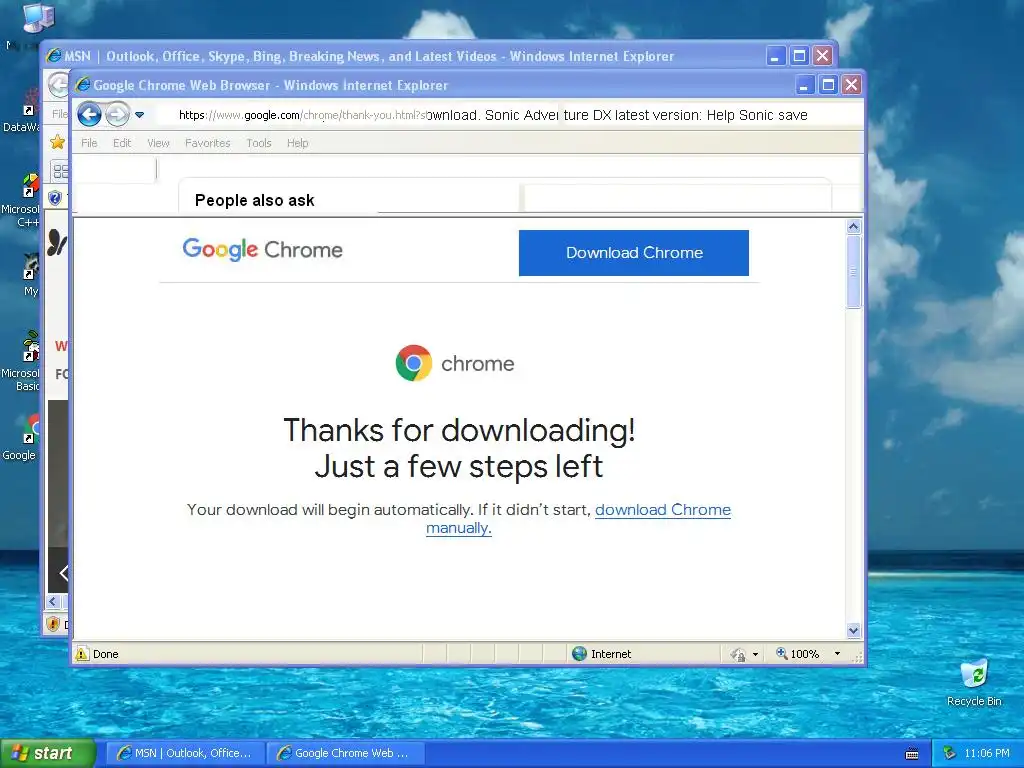The image size is (1024, 768).
Task: Click the round Chrome logo icon
Action: pyautogui.click(x=413, y=363)
